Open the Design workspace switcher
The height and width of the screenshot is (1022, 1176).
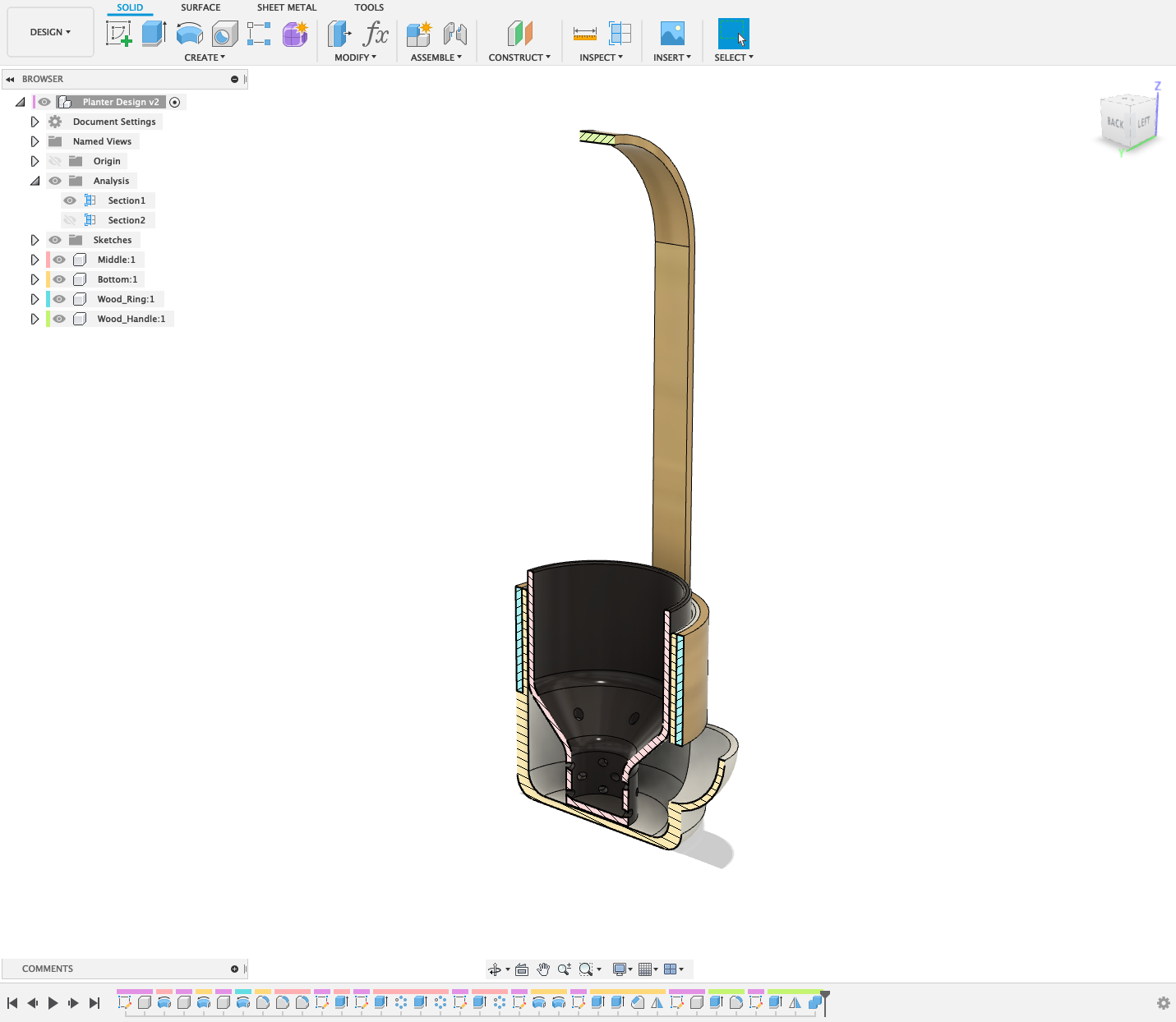coord(49,32)
